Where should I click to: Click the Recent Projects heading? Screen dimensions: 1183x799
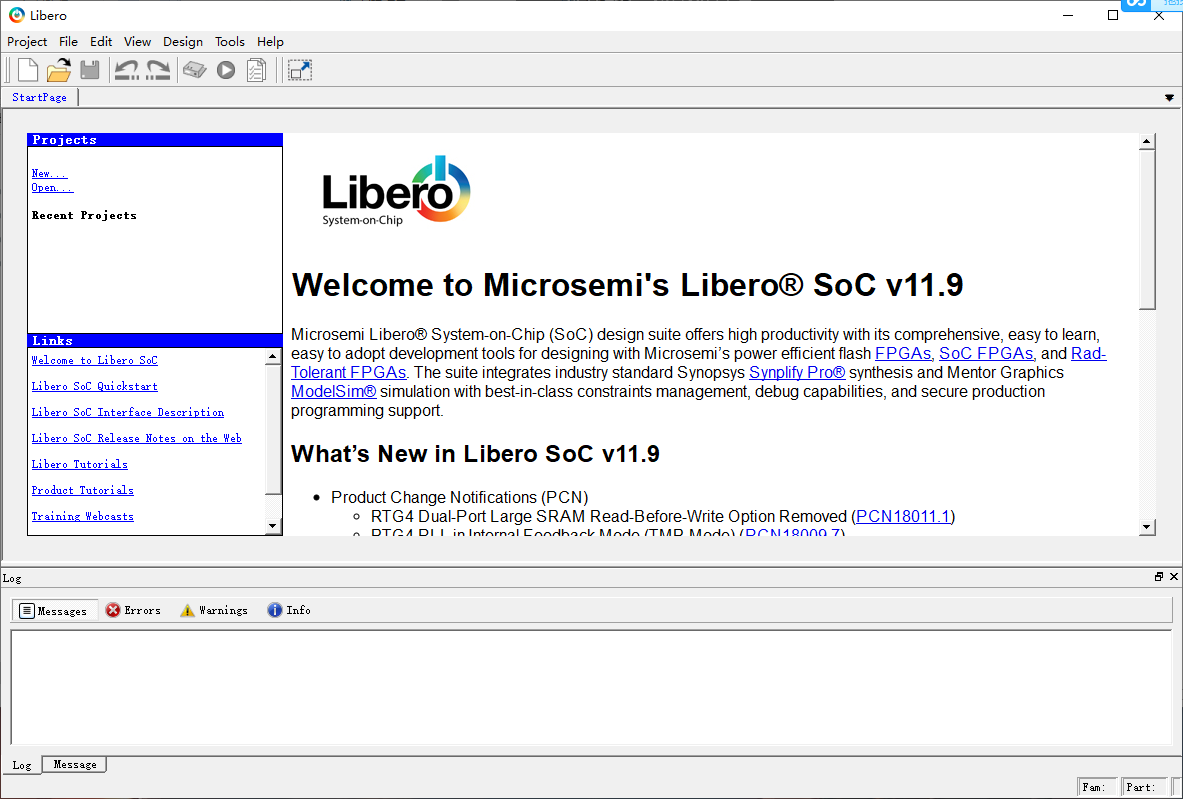(84, 216)
